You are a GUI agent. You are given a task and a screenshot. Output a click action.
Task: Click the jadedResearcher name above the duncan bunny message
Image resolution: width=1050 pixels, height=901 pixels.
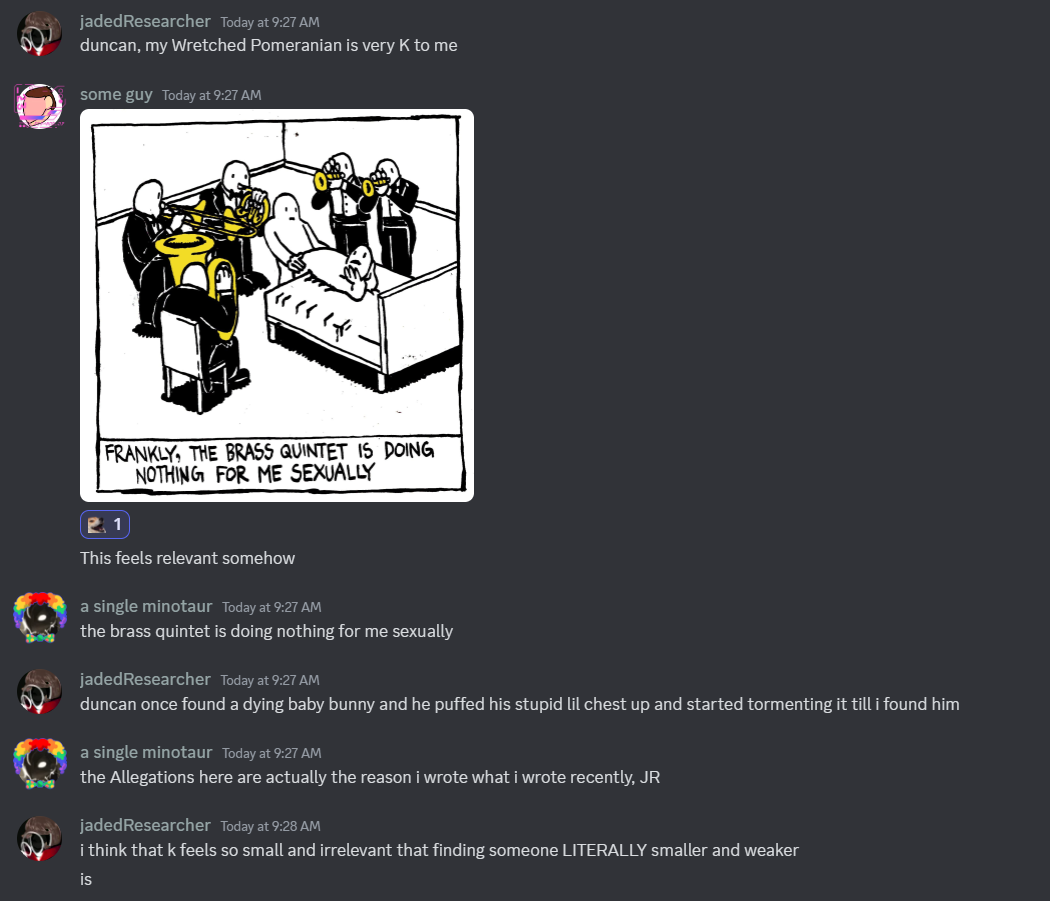click(x=145, y=679)
